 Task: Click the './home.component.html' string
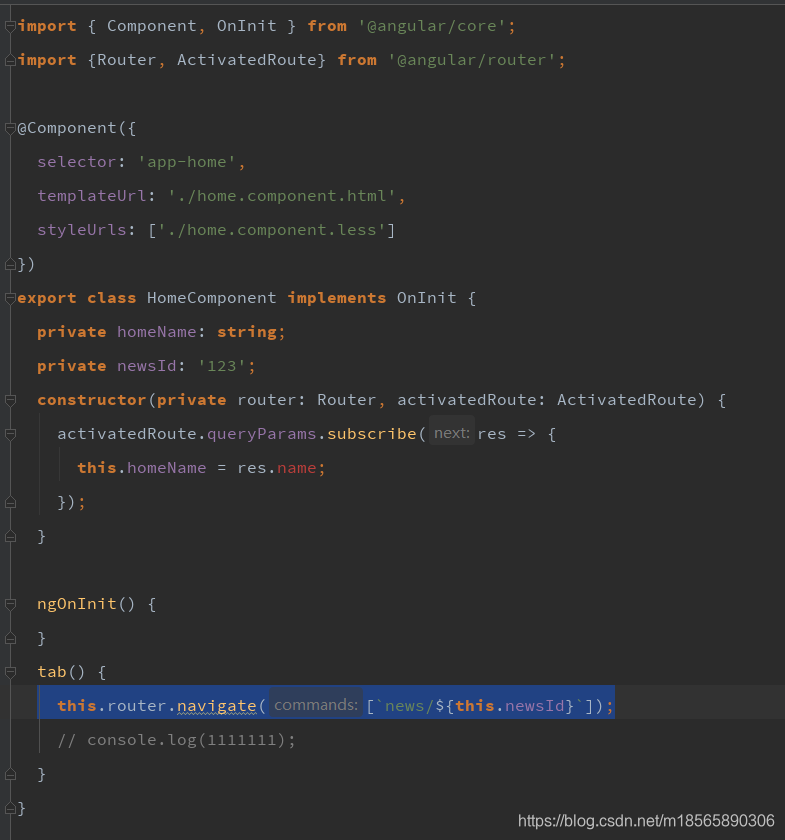click(282, 196)
